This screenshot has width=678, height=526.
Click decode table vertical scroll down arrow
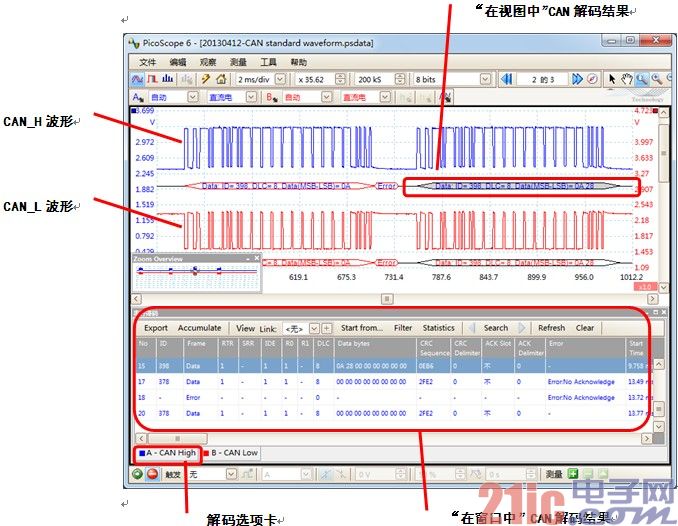coord(658,427)
